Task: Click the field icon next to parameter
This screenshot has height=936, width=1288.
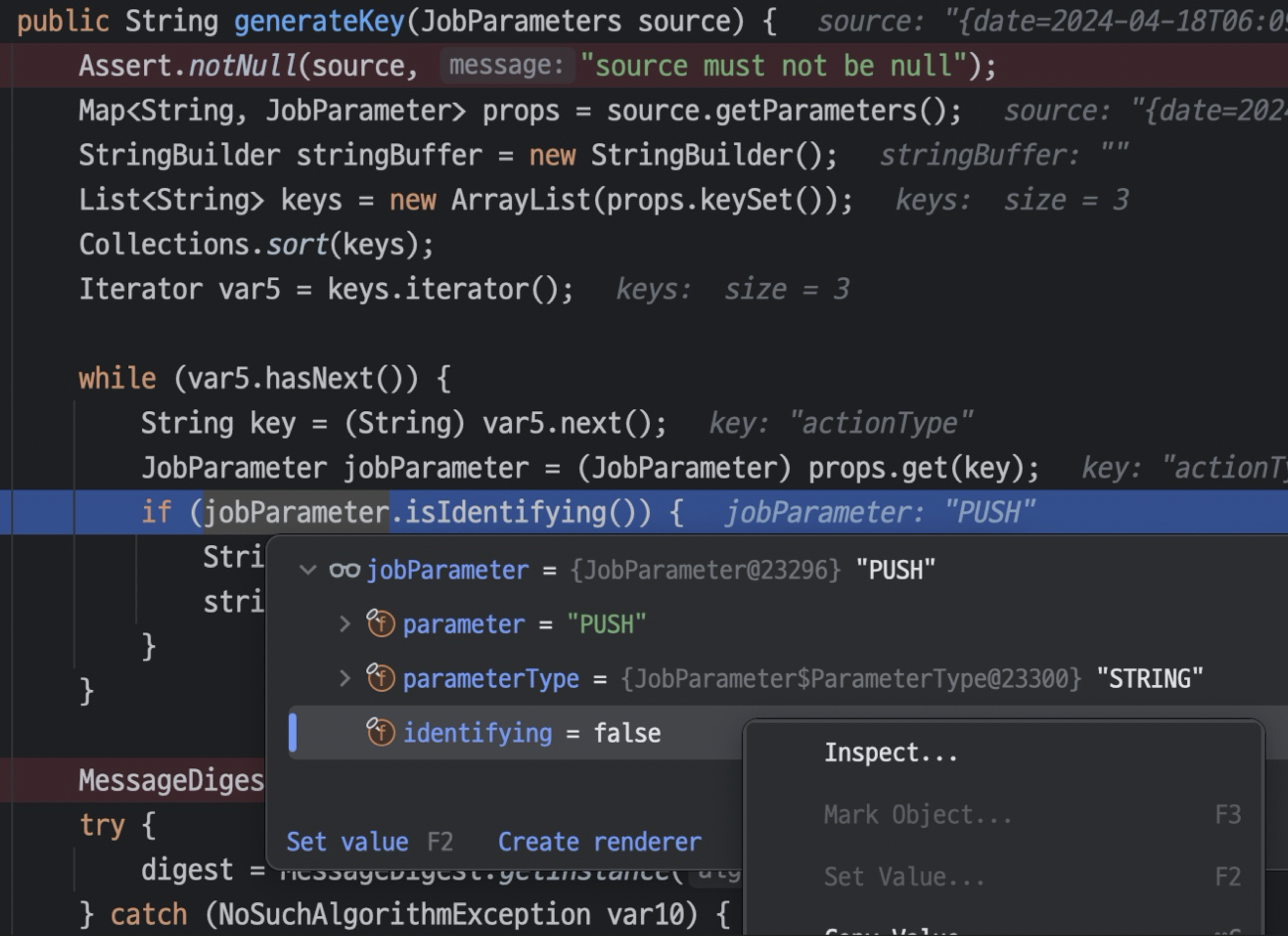Action: click(x=380, y=624)
